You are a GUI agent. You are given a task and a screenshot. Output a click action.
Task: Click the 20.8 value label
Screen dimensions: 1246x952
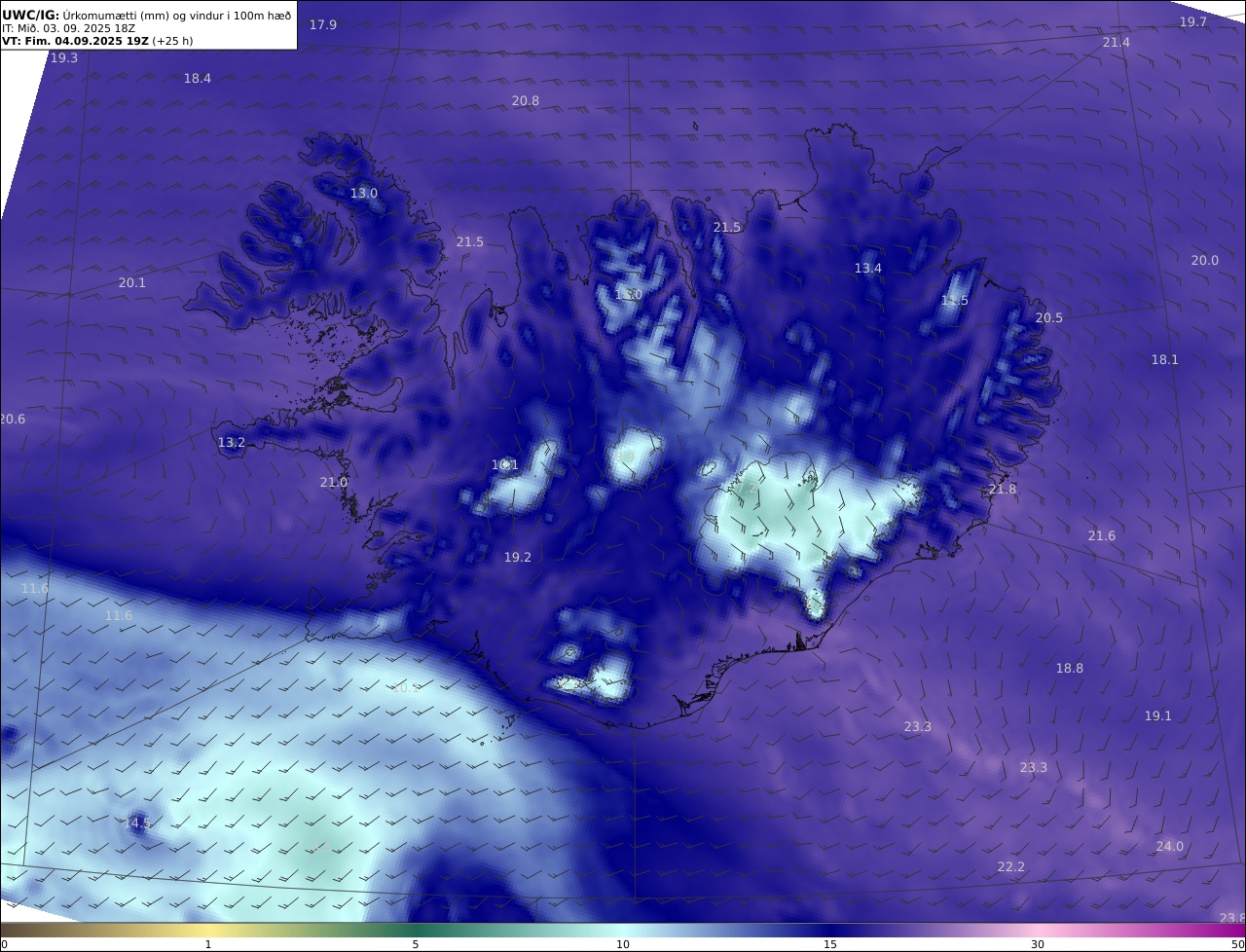tap(526, 100)
